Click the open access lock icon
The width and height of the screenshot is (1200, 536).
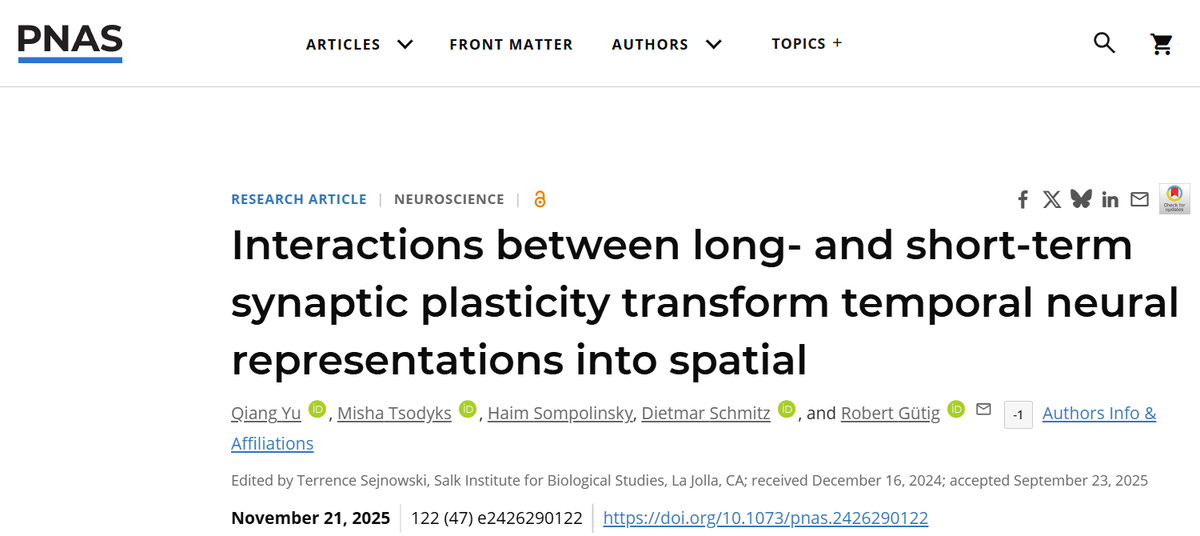coord(540,199)
